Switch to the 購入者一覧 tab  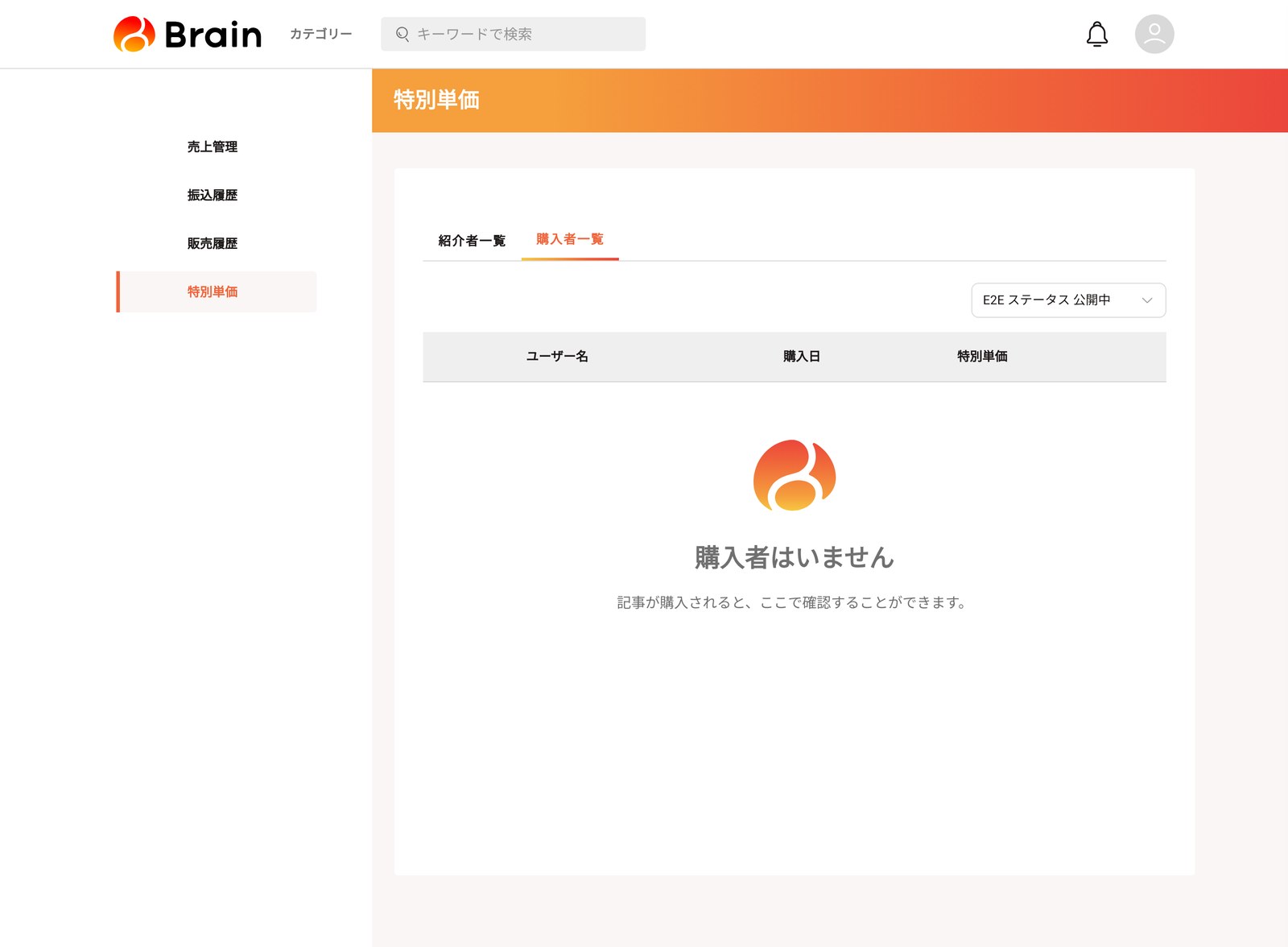click(570, 239)
